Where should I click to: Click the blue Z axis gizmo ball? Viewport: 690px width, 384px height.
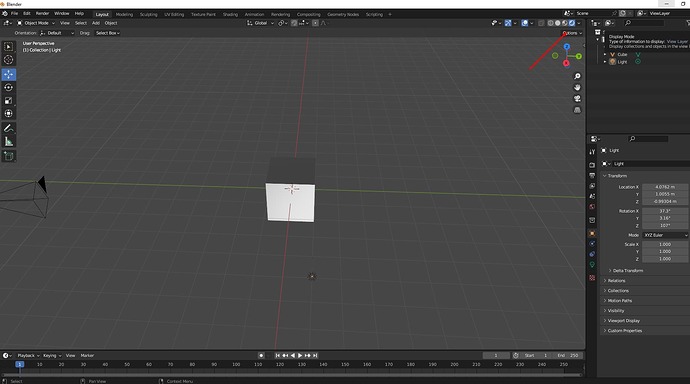[567, 47]
